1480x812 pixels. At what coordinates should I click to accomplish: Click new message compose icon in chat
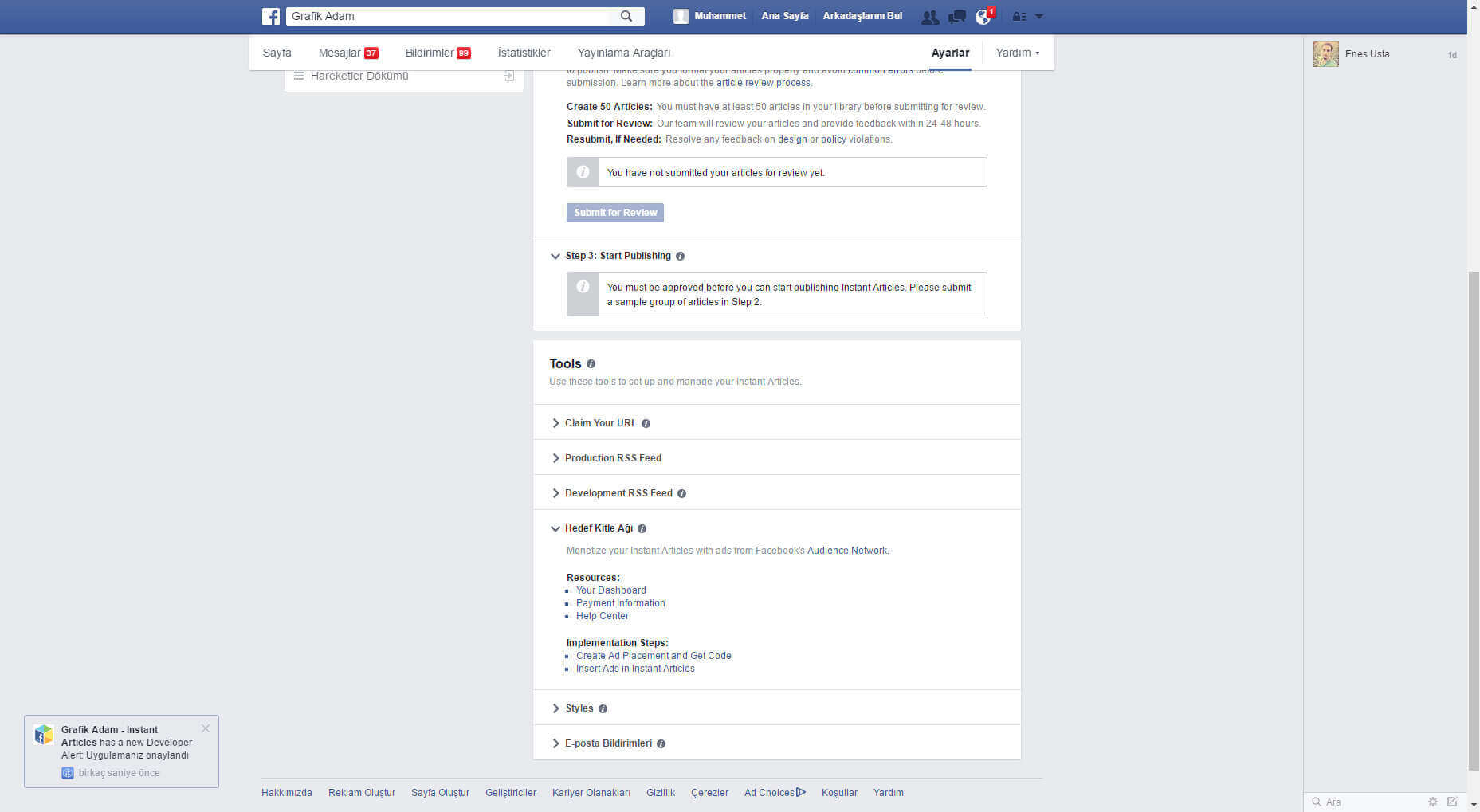[x=1452, y=802]
